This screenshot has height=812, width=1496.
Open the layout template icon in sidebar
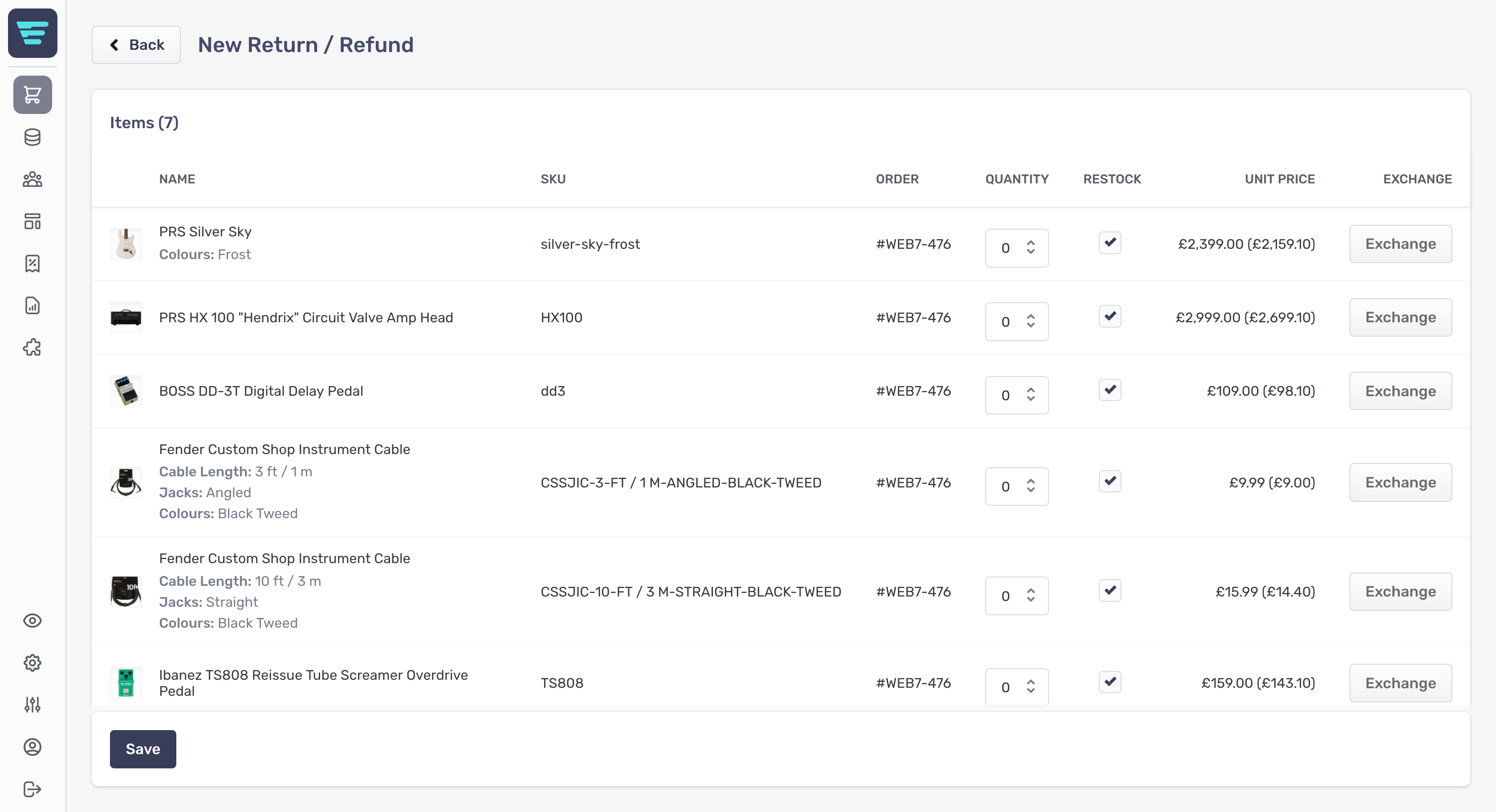[33, 221]
